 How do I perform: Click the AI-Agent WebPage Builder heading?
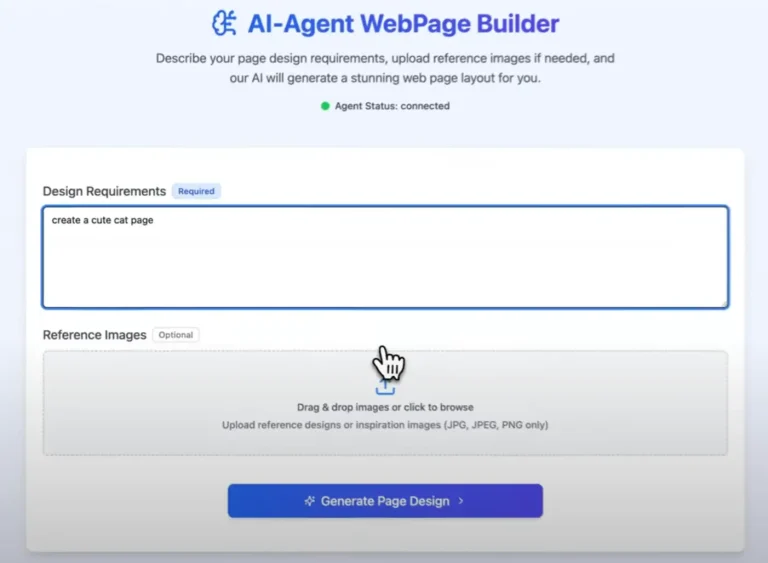[403, 24]
